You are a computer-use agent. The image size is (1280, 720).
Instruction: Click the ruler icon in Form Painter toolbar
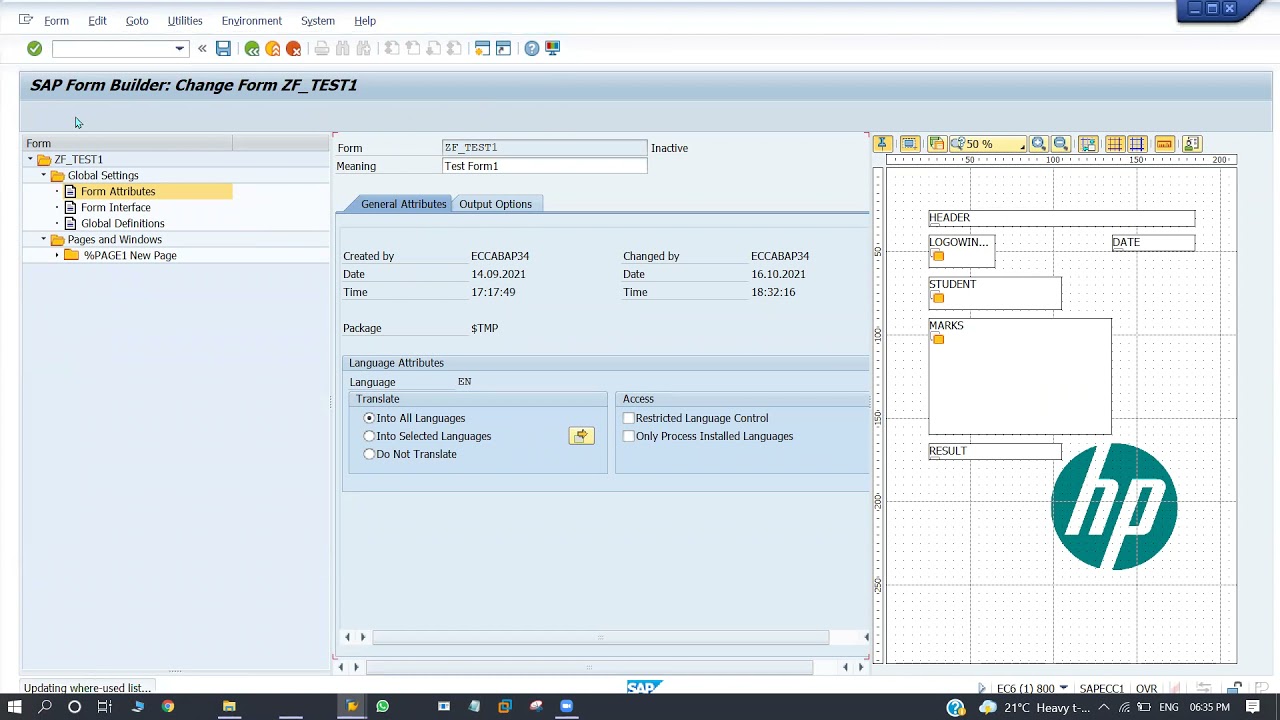click(x=1164, y=144)
